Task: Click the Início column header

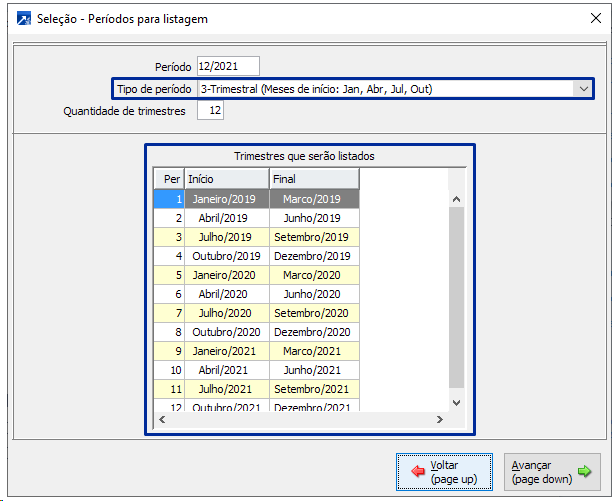Action: pyautogui.click(x=226, y=179)
